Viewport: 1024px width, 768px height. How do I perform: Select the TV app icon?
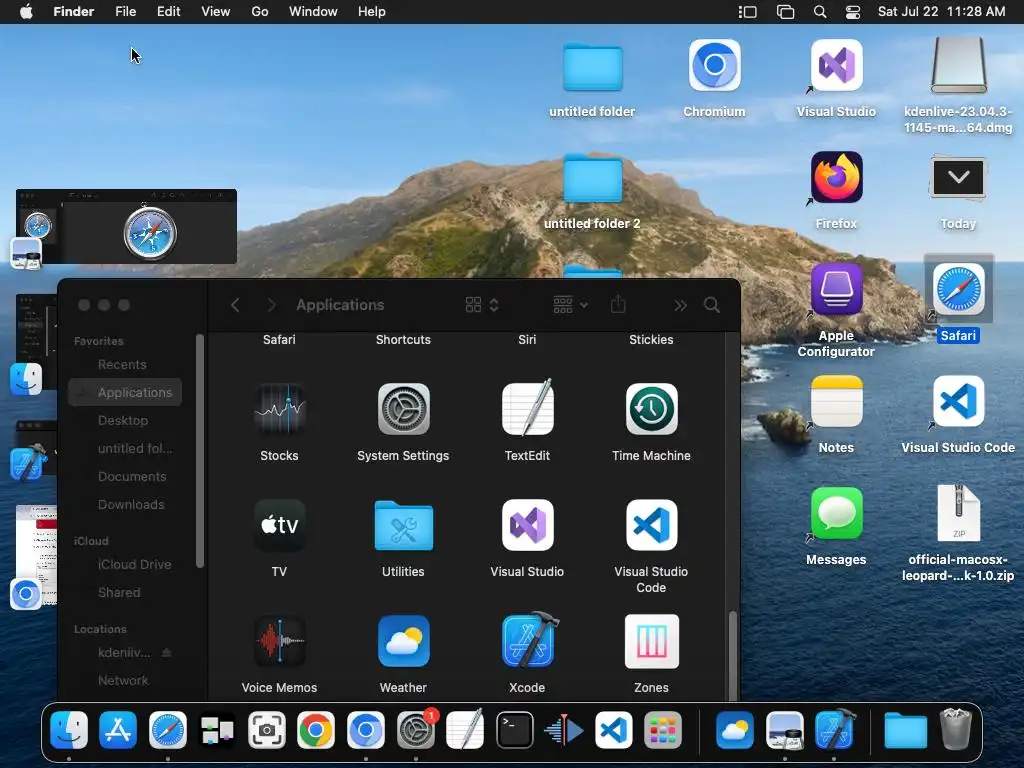pos(280,525)
